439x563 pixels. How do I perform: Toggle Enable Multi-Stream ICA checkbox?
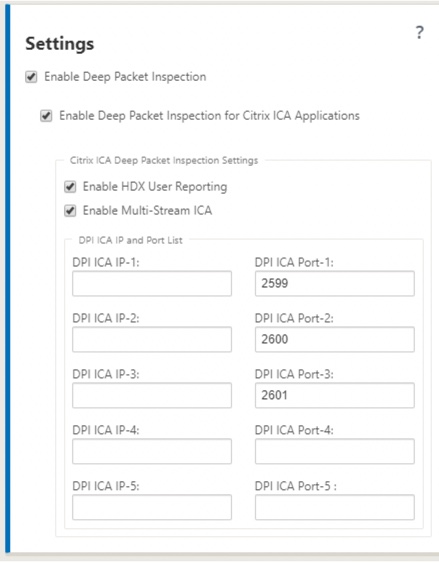click(70, 210)
